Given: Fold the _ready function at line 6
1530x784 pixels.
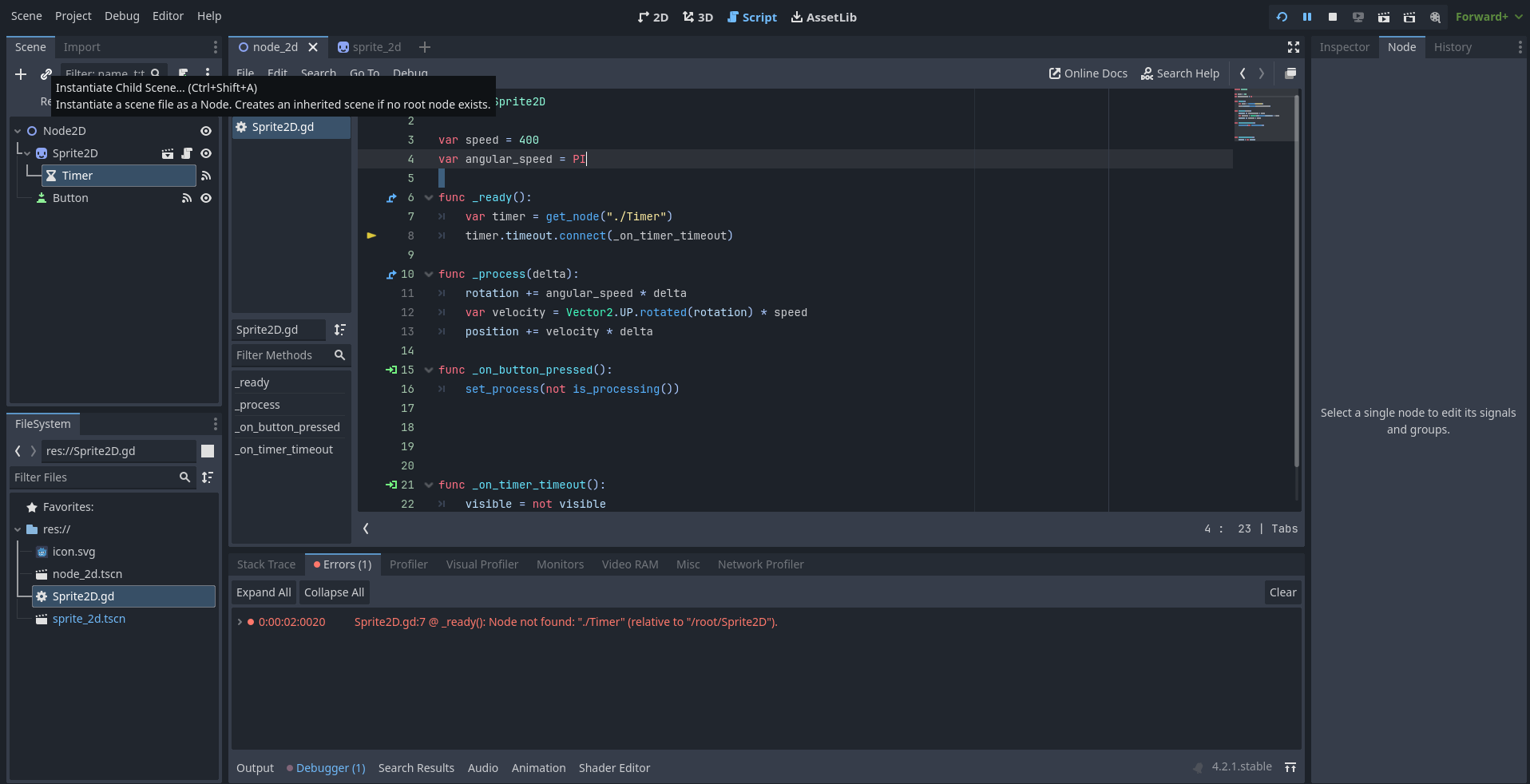Looking at the screenshot, I should coord(429,197).
